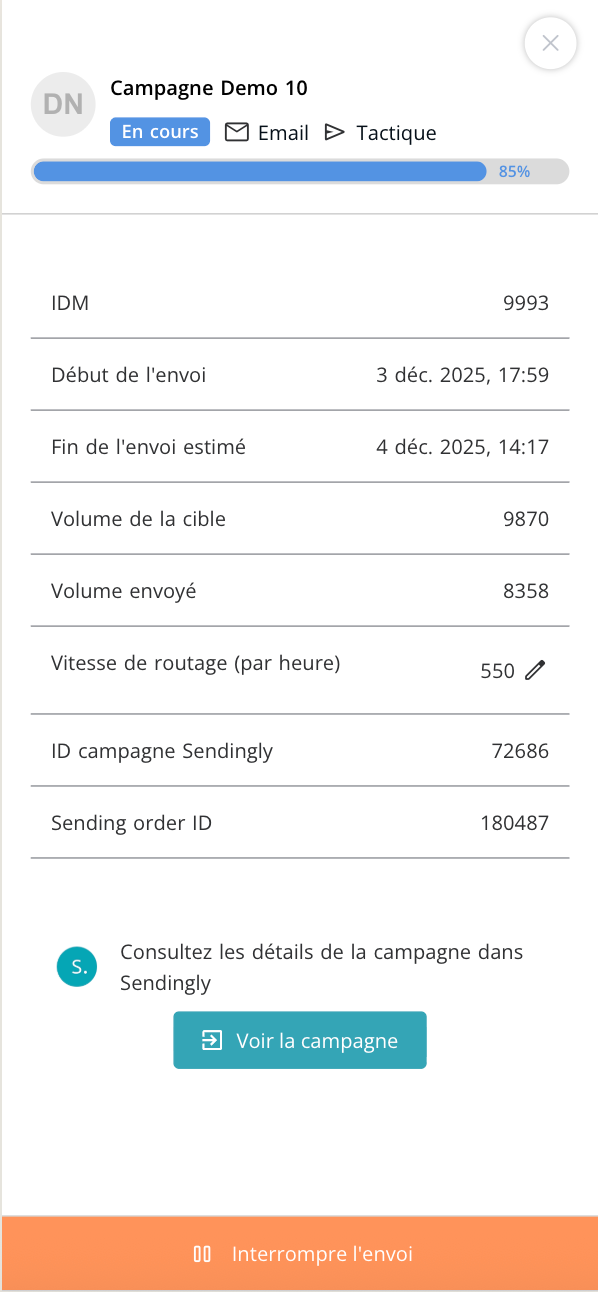Edit the routing speed with pencil icon
The height and width of the screenshot is (1292, 598).
tap(535, 671)
